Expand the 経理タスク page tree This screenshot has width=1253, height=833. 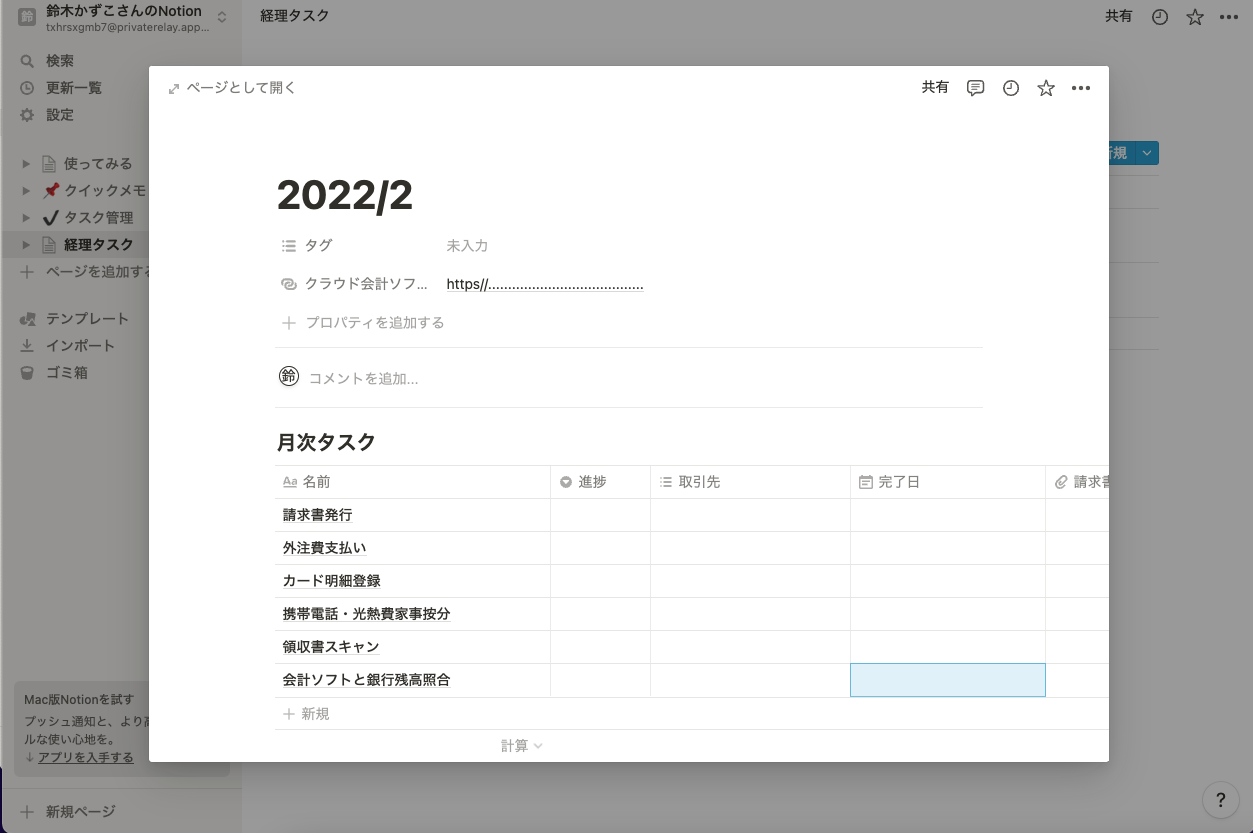coord(27,245)
